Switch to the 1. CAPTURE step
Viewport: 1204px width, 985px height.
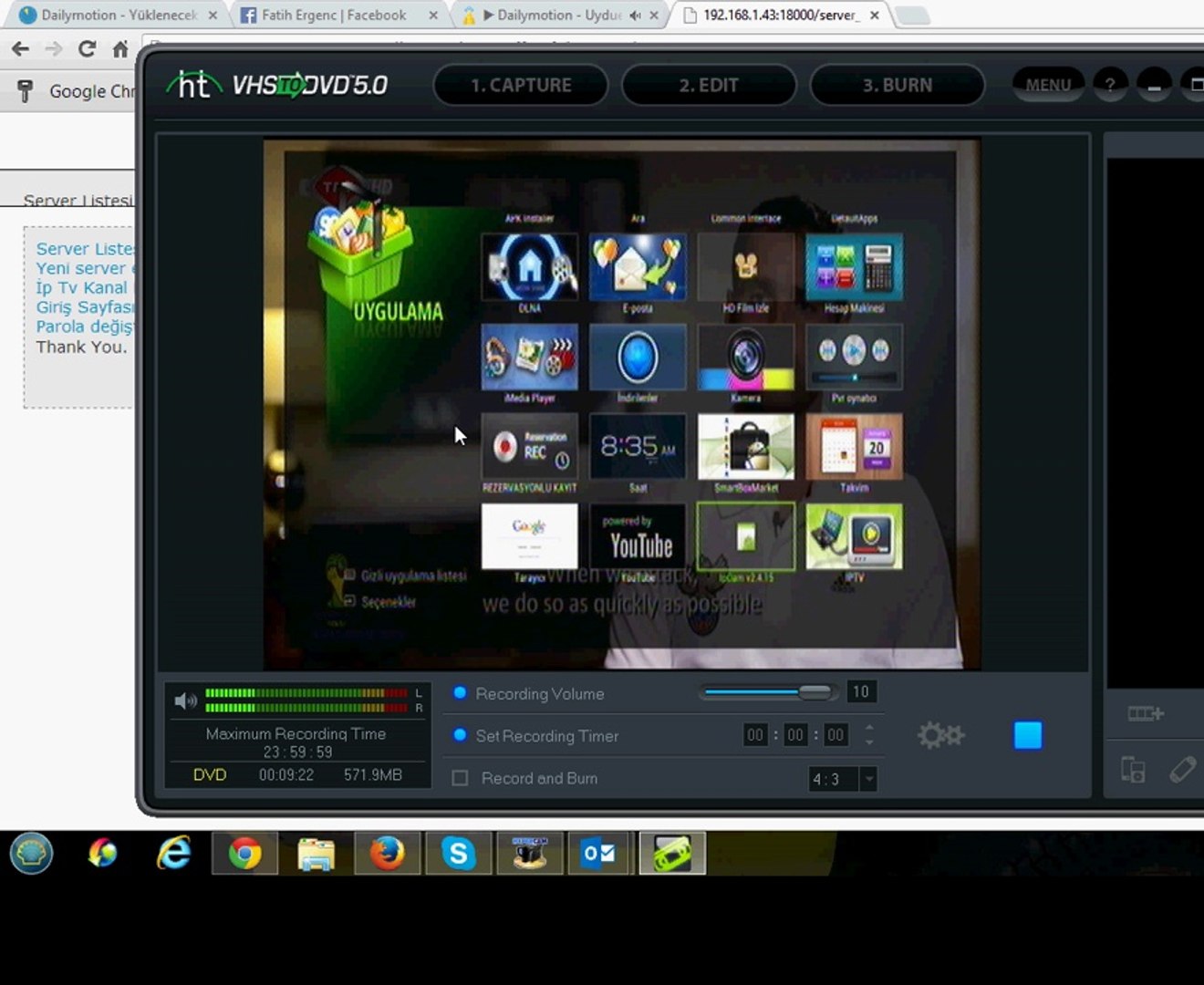pos(521,86)
